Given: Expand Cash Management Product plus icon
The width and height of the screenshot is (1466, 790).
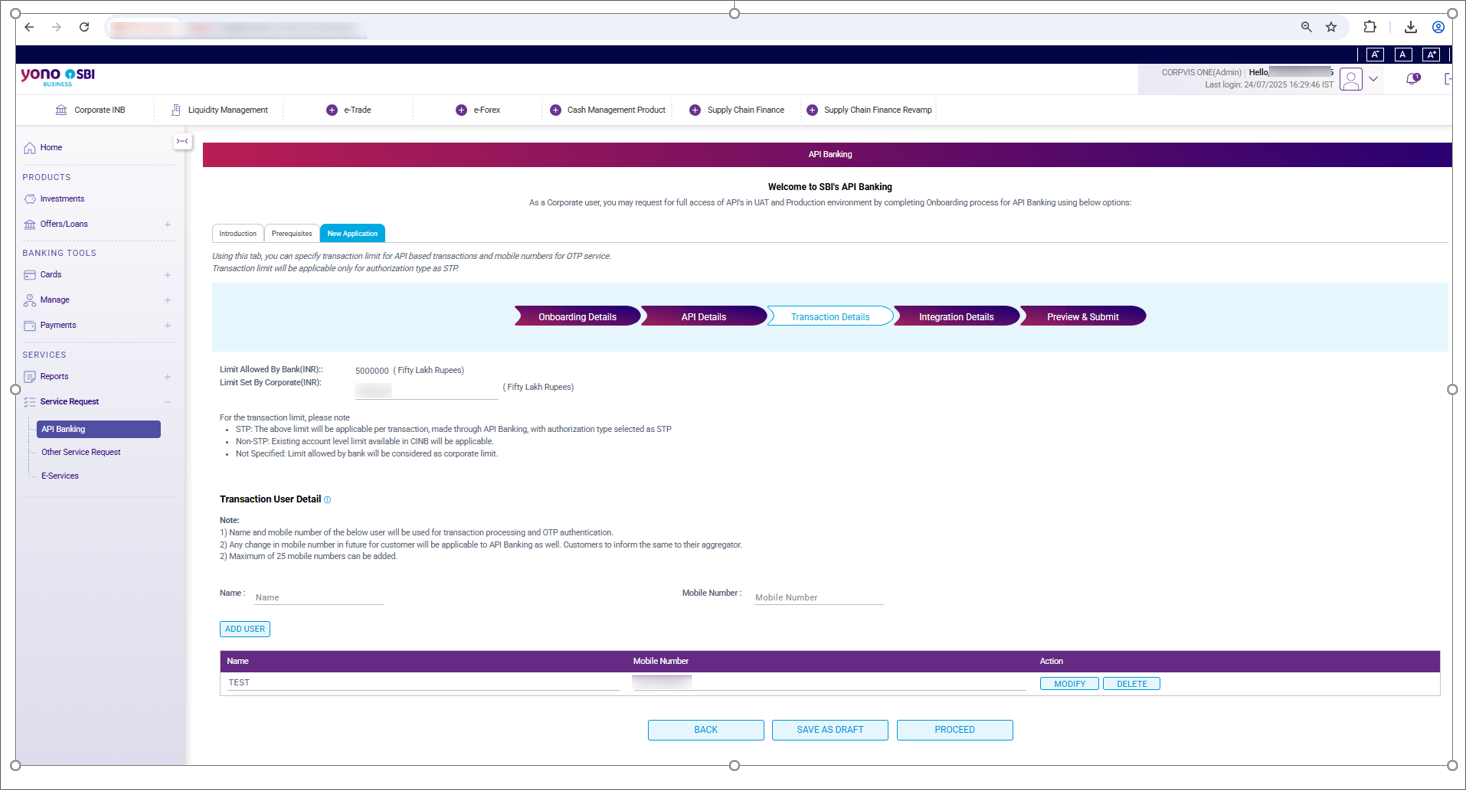Looking at the screenshot, I should click(555, 110).
